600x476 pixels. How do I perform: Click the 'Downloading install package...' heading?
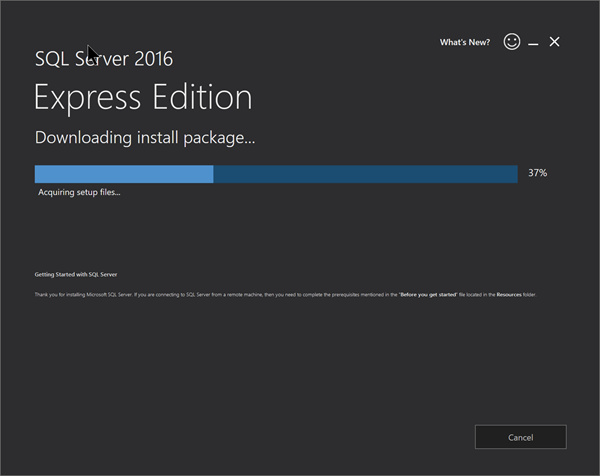(x=145, y=138)
